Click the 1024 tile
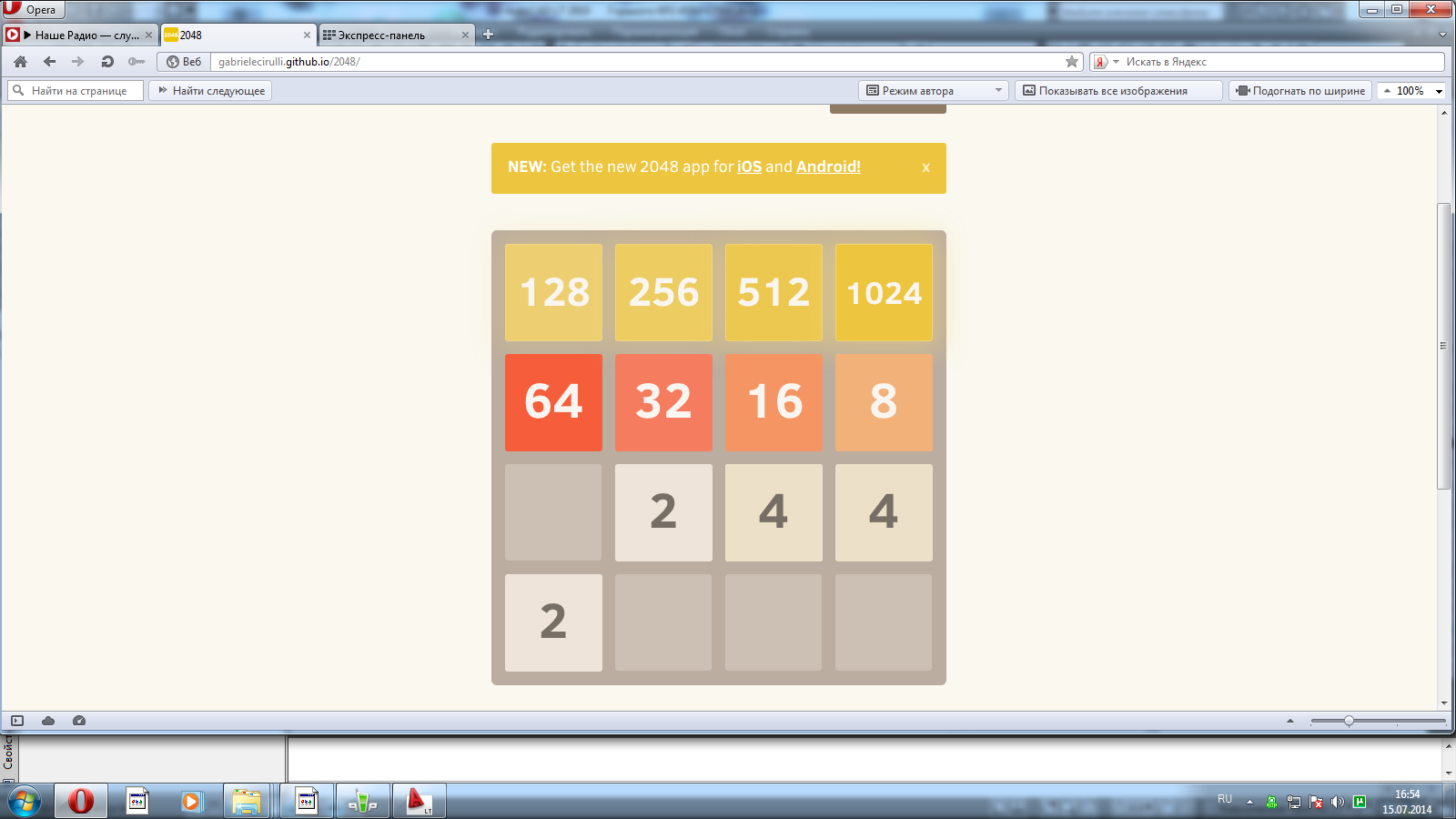The height and width of the screenshot is (819, 1456). (x=884, y=292)
